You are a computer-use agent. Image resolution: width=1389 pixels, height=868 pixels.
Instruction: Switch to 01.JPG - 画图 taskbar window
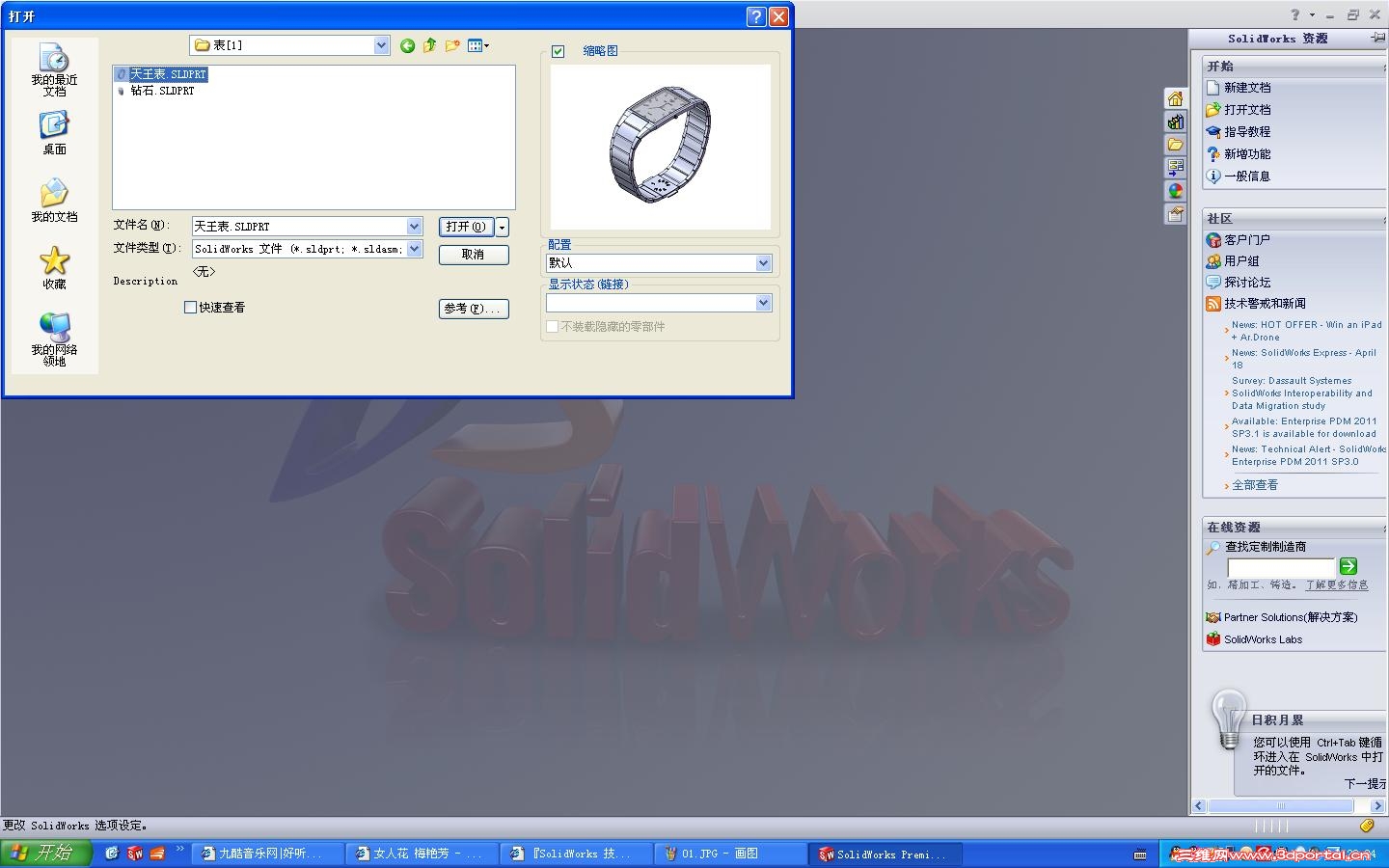coord(731,854)
